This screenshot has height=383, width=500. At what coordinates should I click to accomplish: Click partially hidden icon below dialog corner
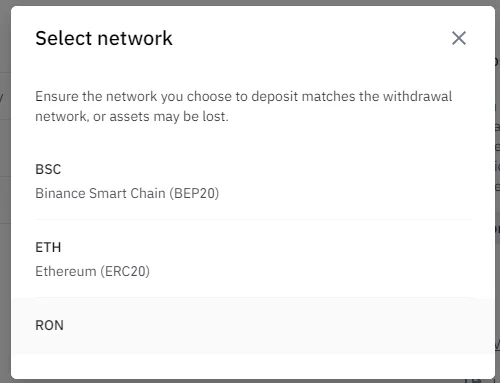click(473, 380)
